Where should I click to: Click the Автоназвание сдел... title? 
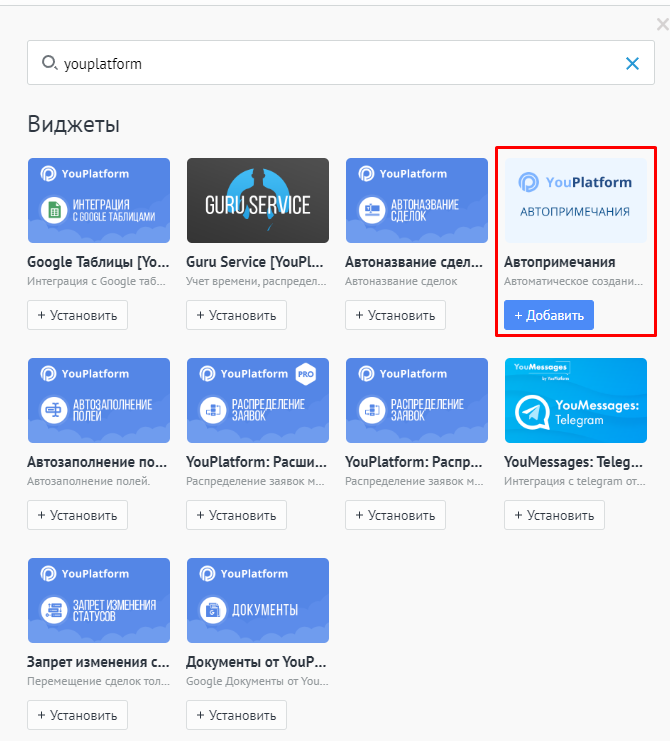[x=414, y=262]
